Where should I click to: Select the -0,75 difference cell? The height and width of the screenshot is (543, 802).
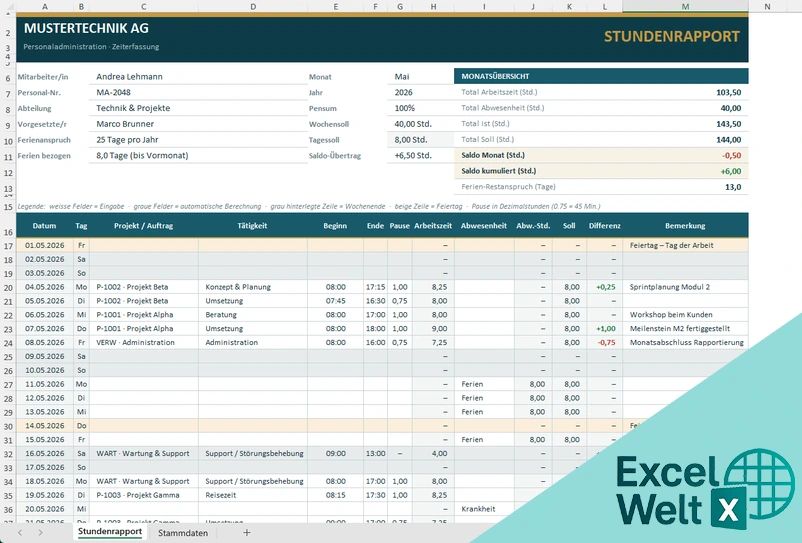pos(605,343)
